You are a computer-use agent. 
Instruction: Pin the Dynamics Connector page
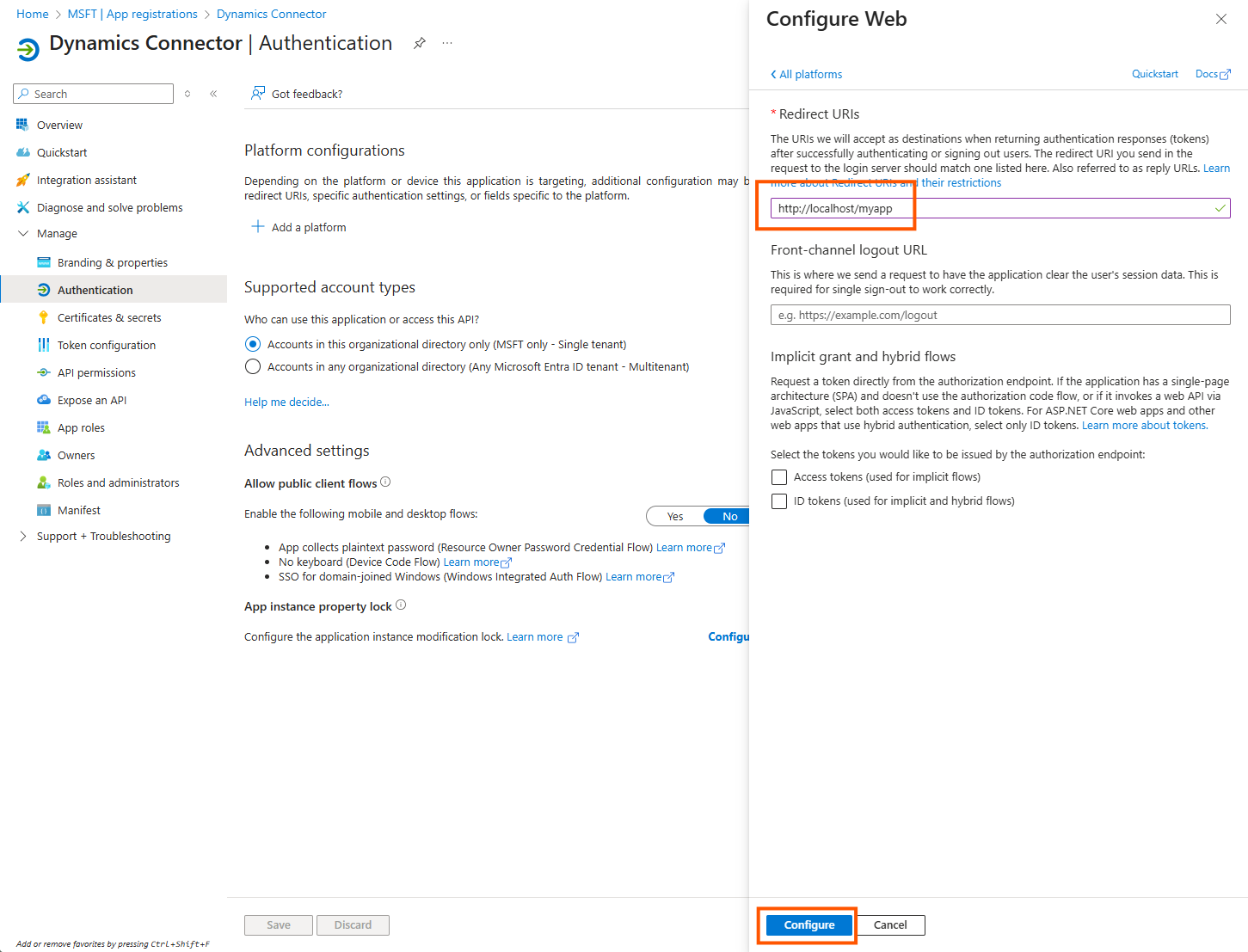[x=420, y=43]
